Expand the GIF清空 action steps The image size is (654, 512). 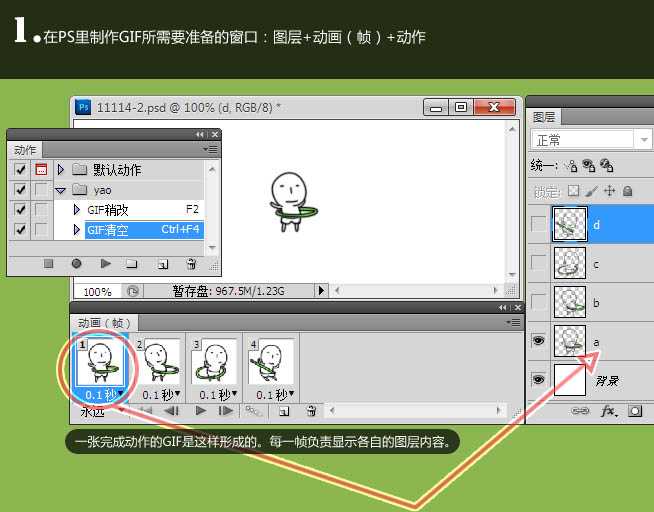point(76,229)
